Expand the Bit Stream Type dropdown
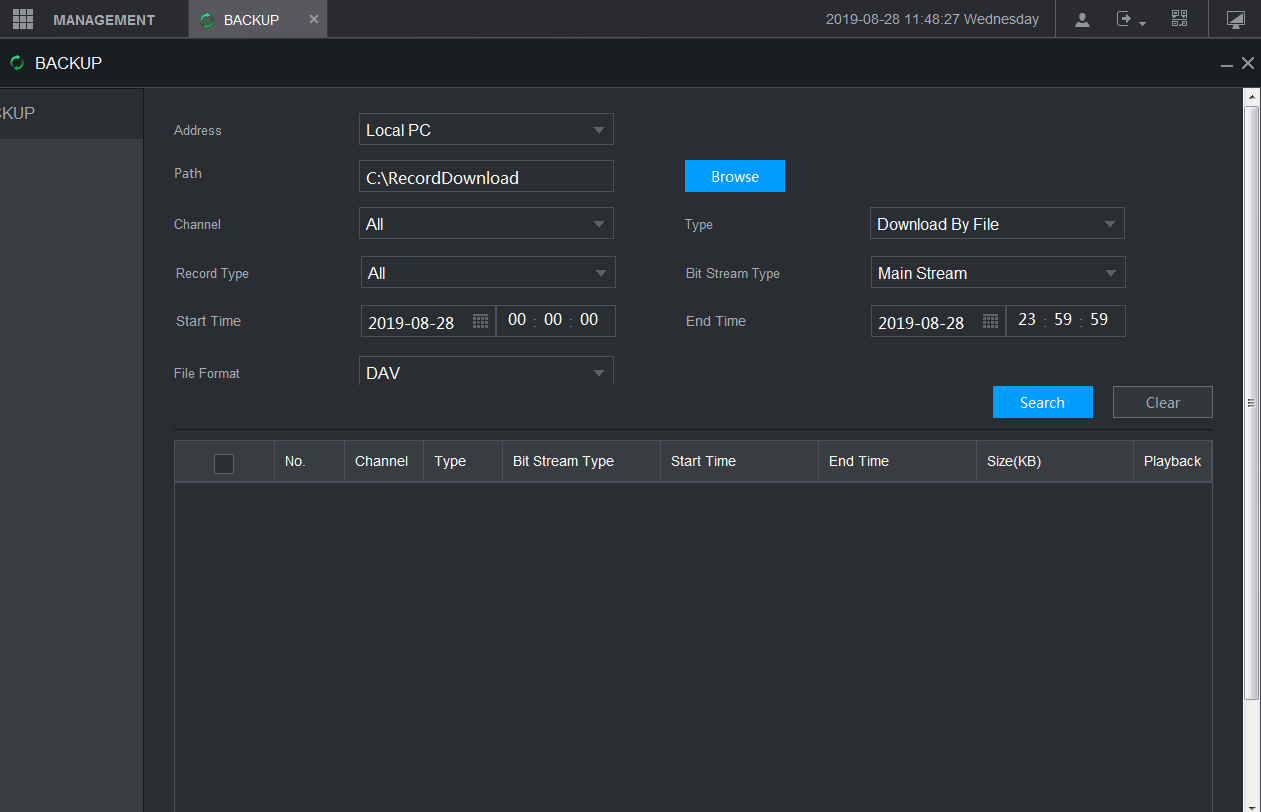 click(x=1110, y=273)
